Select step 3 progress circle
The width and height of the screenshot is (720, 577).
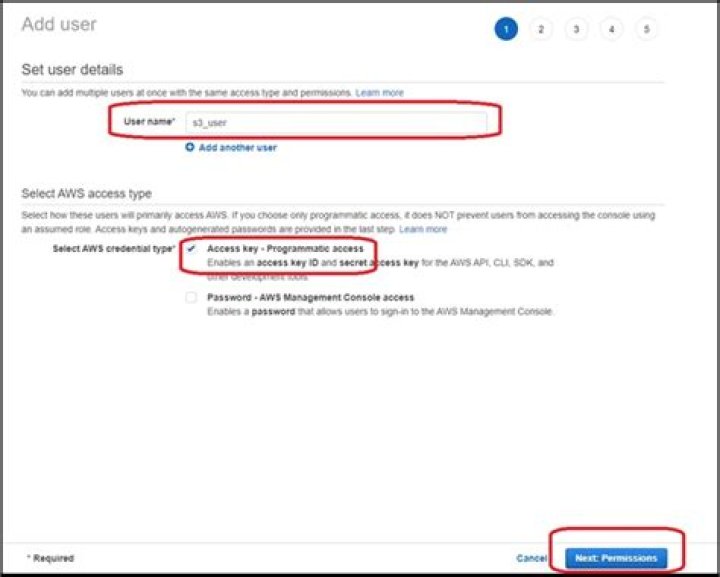[x=576, y=29]
